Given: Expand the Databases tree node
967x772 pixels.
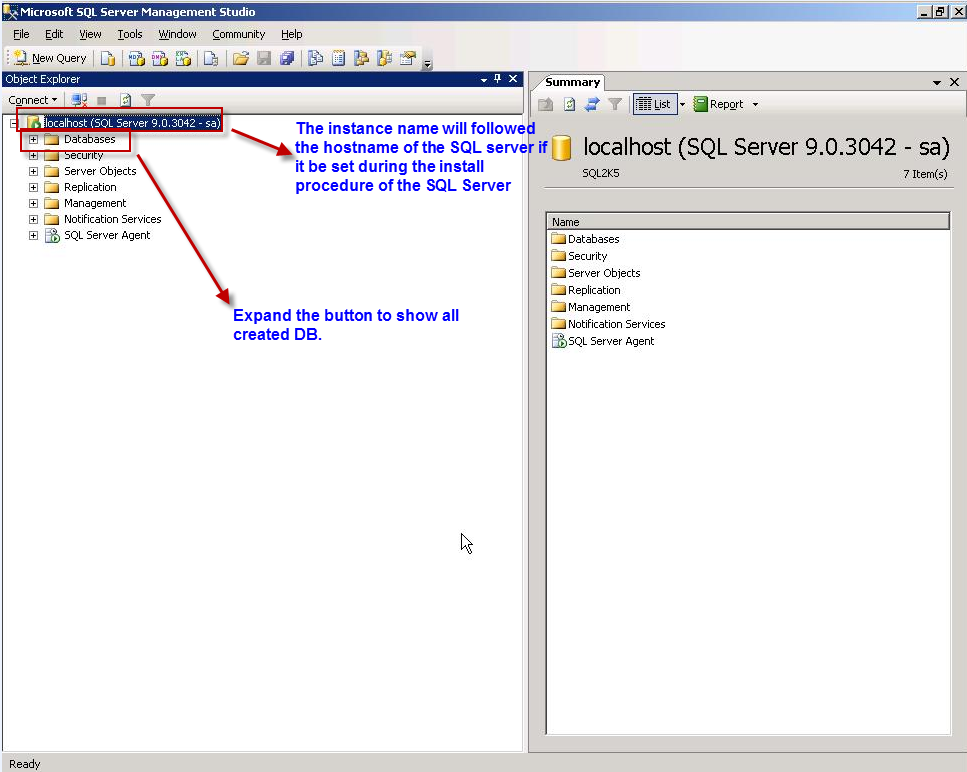Looking at the screenshot, I should (33, 139).
